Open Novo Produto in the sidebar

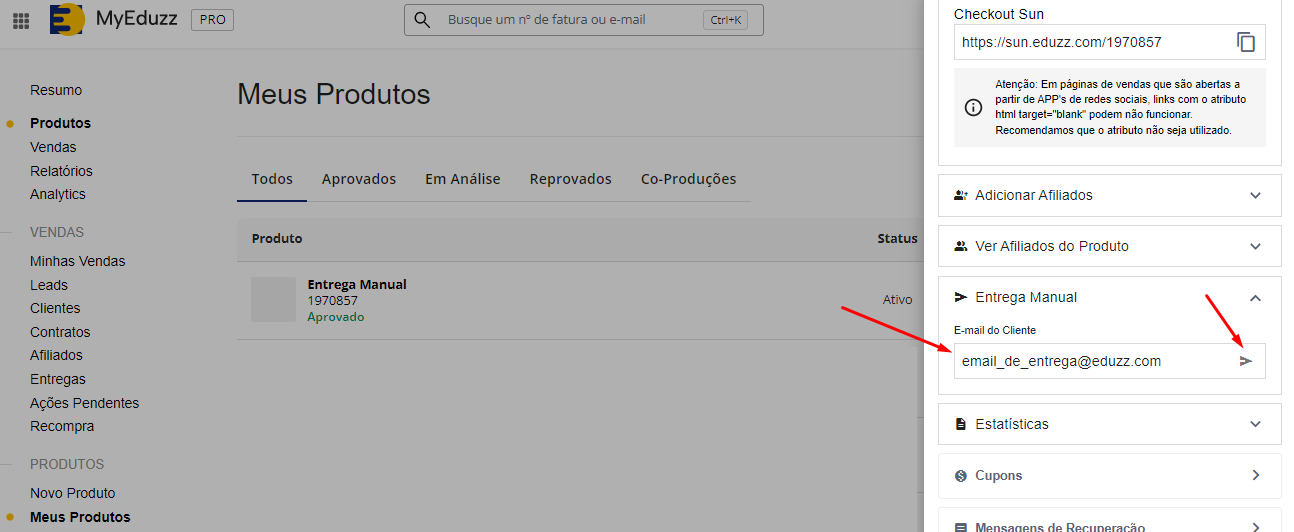(72, 493)
